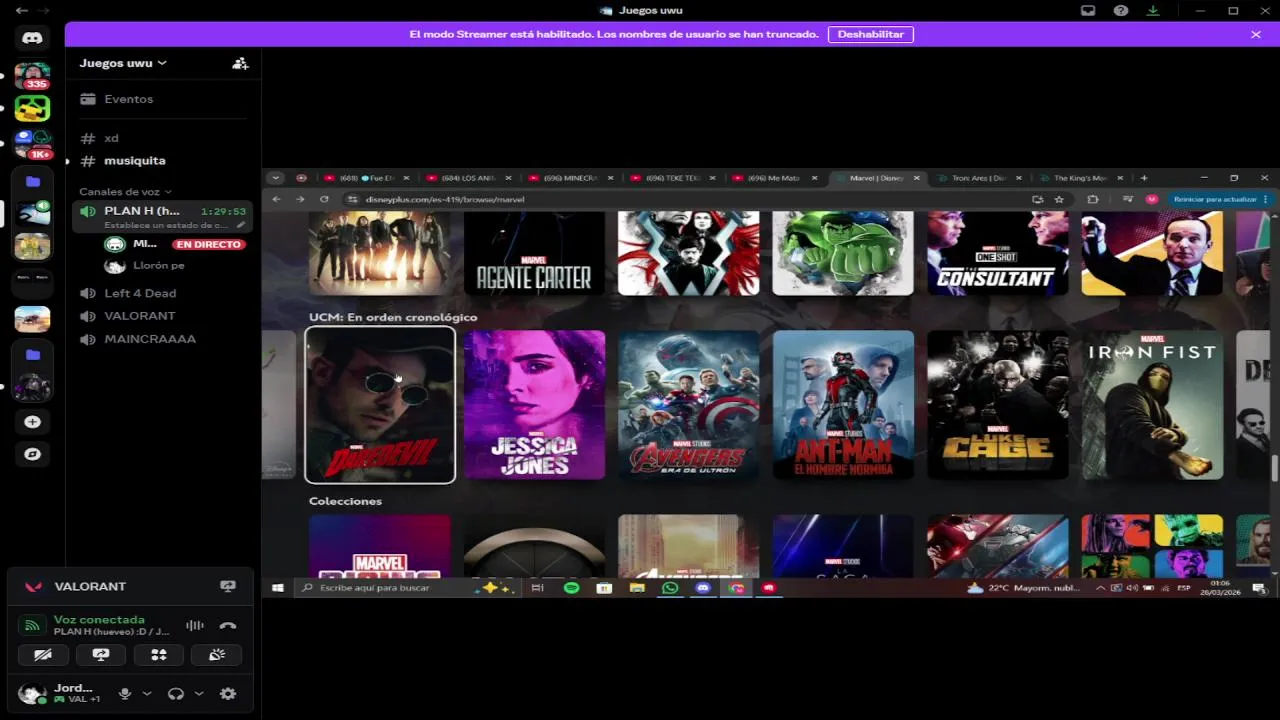Select the Iron Fist poster
1280x720 pixels.
[1152, 405]
